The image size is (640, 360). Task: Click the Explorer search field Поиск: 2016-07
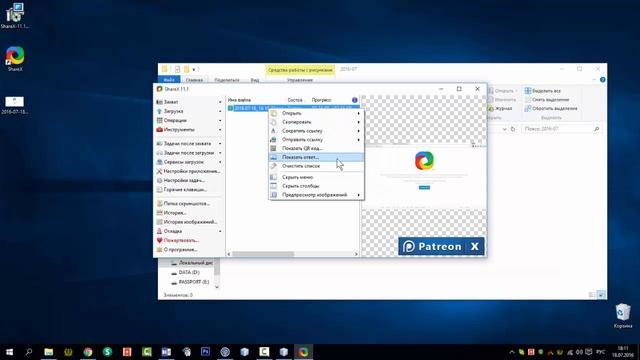pyautogui.click(x=562, y=129)
